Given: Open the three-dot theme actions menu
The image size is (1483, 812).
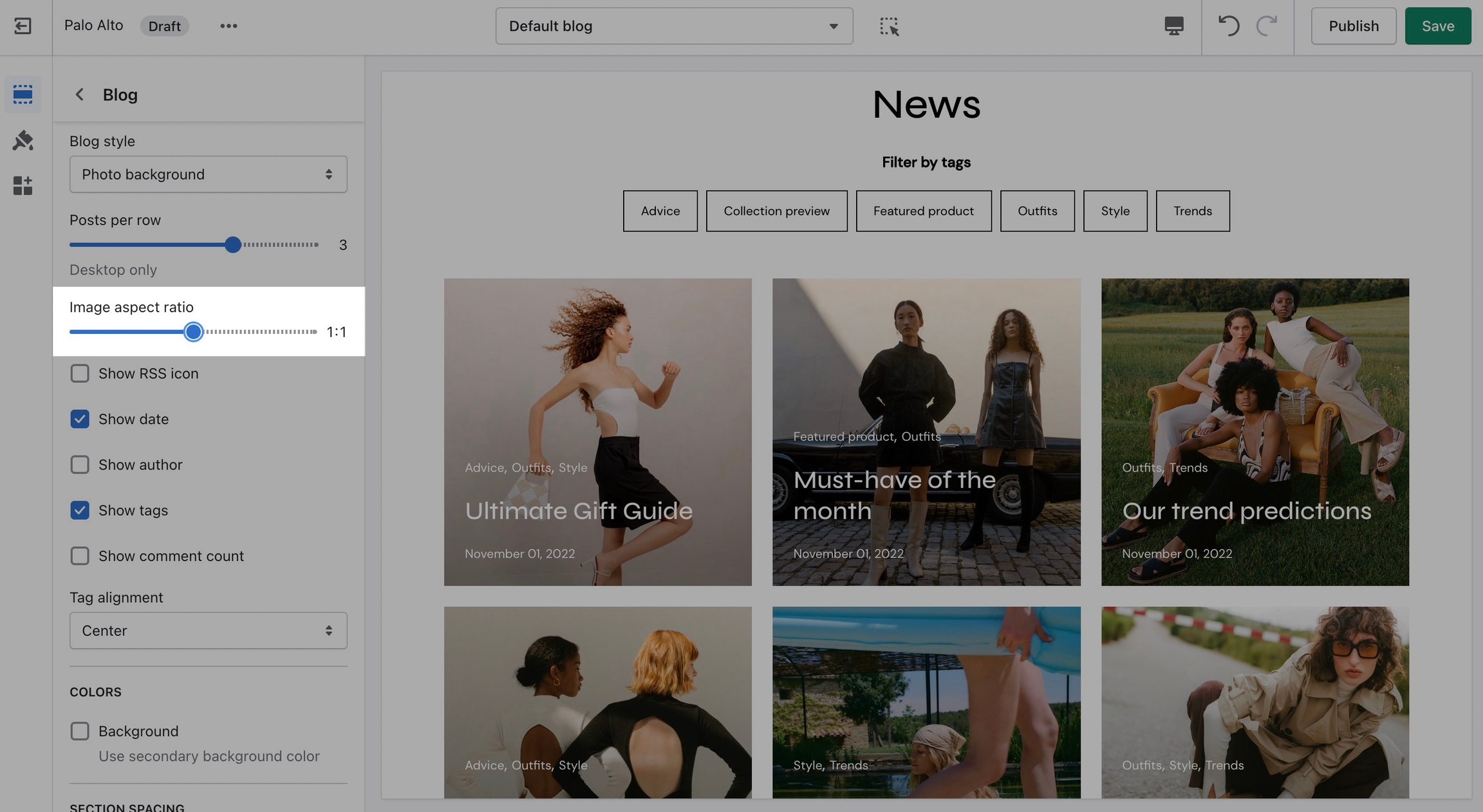Looking at the screenshot, I should [229, 26].
